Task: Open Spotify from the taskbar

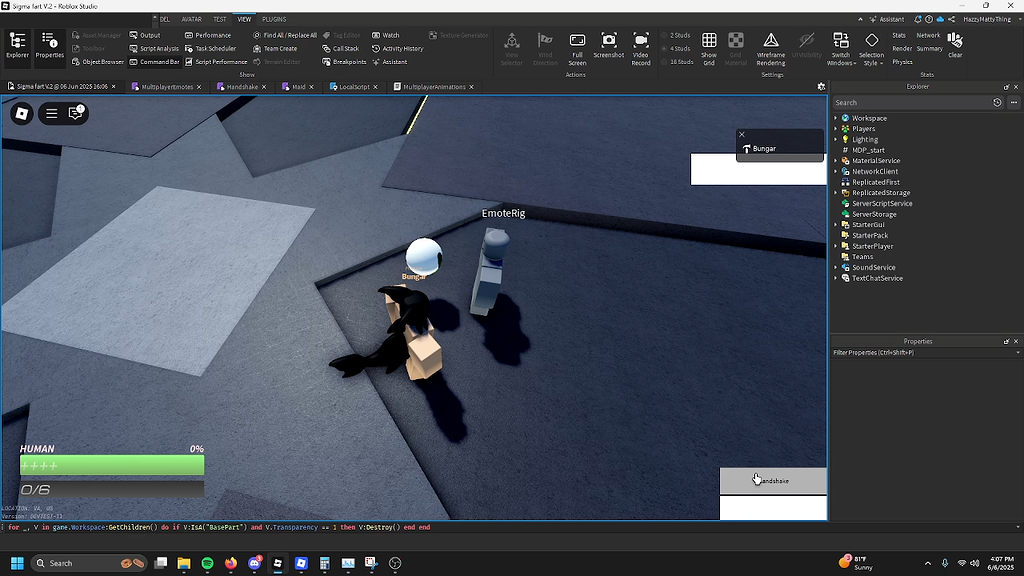Action: click(x=207, y=563)
